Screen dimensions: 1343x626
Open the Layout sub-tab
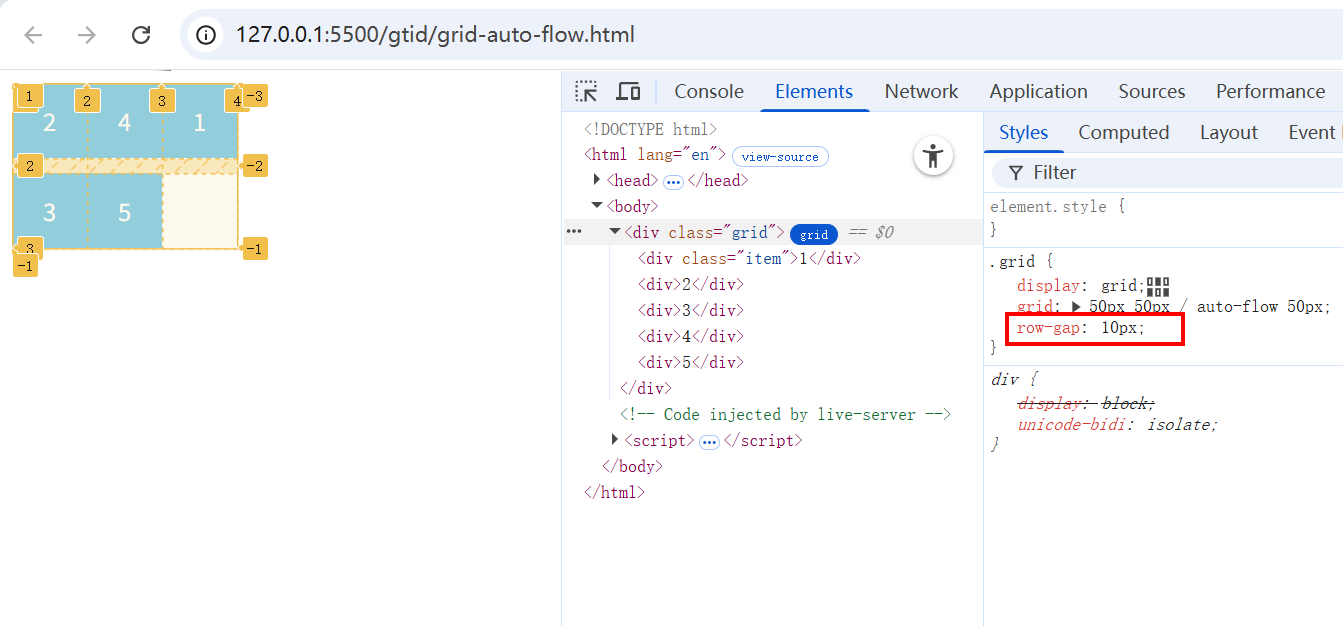[x=1228, y=133]
